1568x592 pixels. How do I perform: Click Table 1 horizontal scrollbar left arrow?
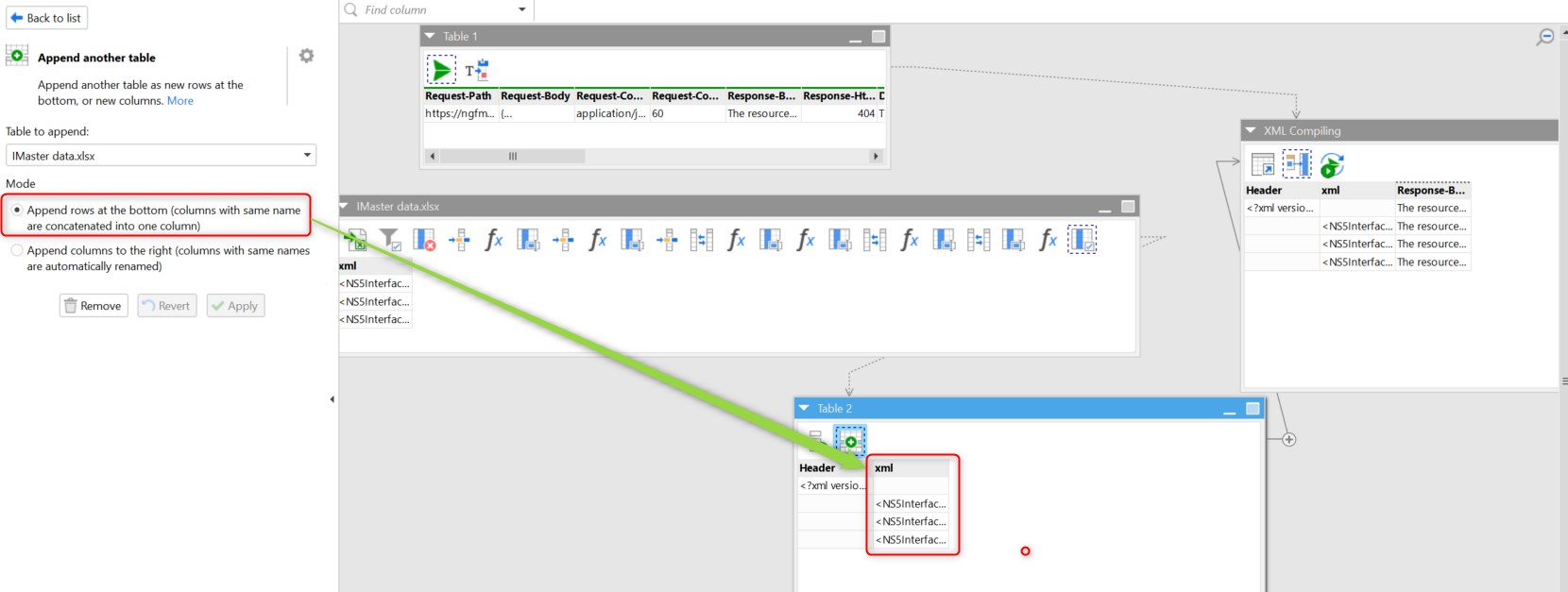(x=433, y=156)
